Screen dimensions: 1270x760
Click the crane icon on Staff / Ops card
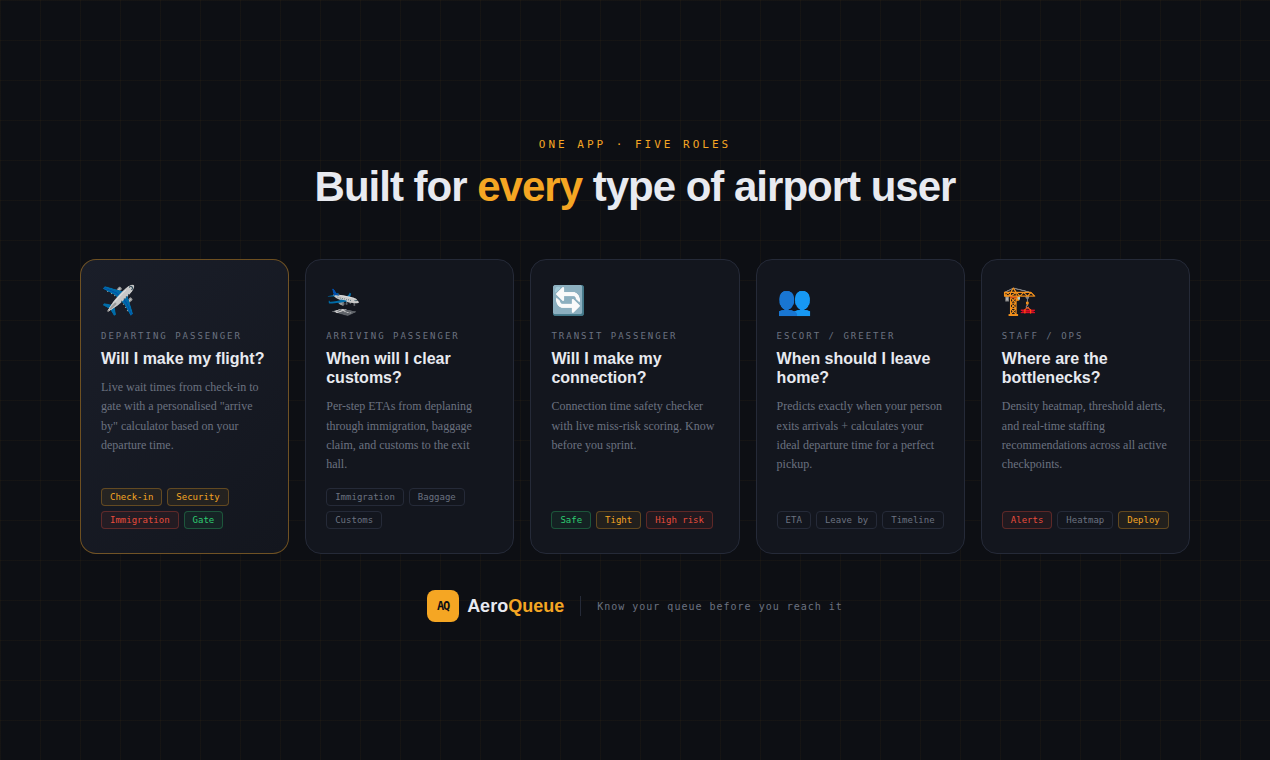coord(1019,300)
